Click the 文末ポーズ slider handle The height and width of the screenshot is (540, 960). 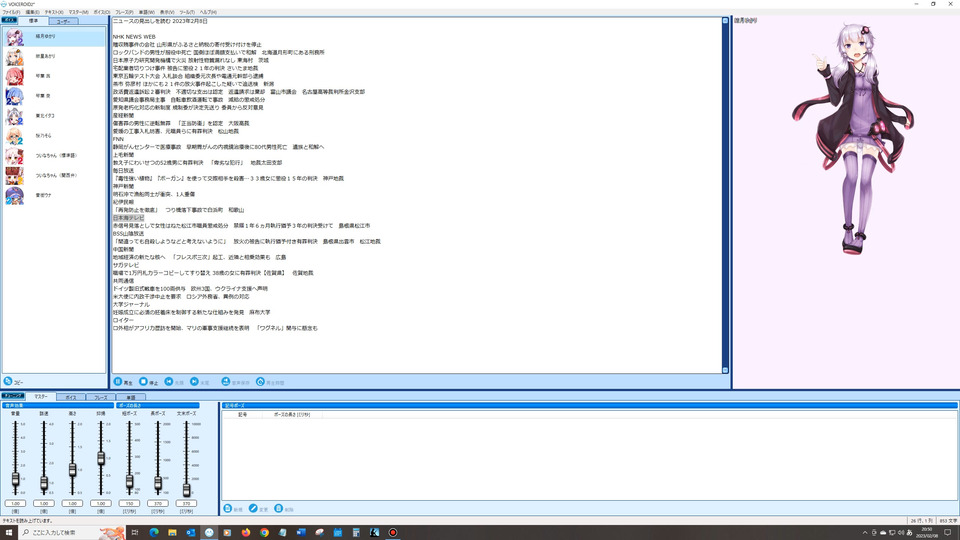point(186,489)
